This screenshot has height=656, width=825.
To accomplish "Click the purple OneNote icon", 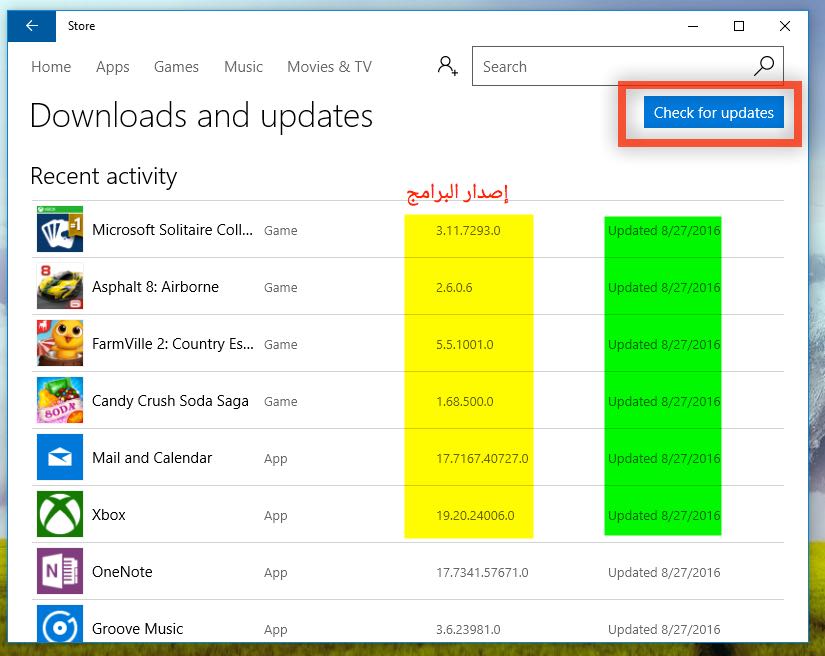I will (60, 572).
